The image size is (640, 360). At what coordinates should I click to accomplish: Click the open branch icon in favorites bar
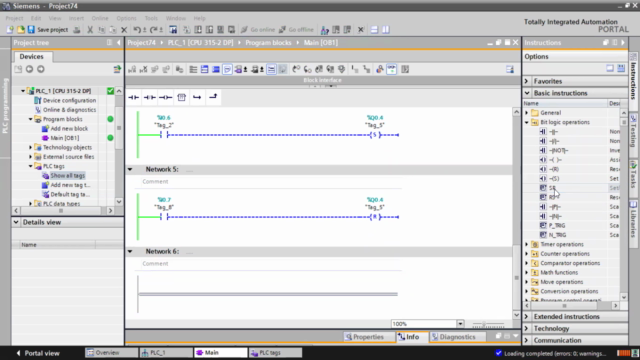[x=197, y=98]
